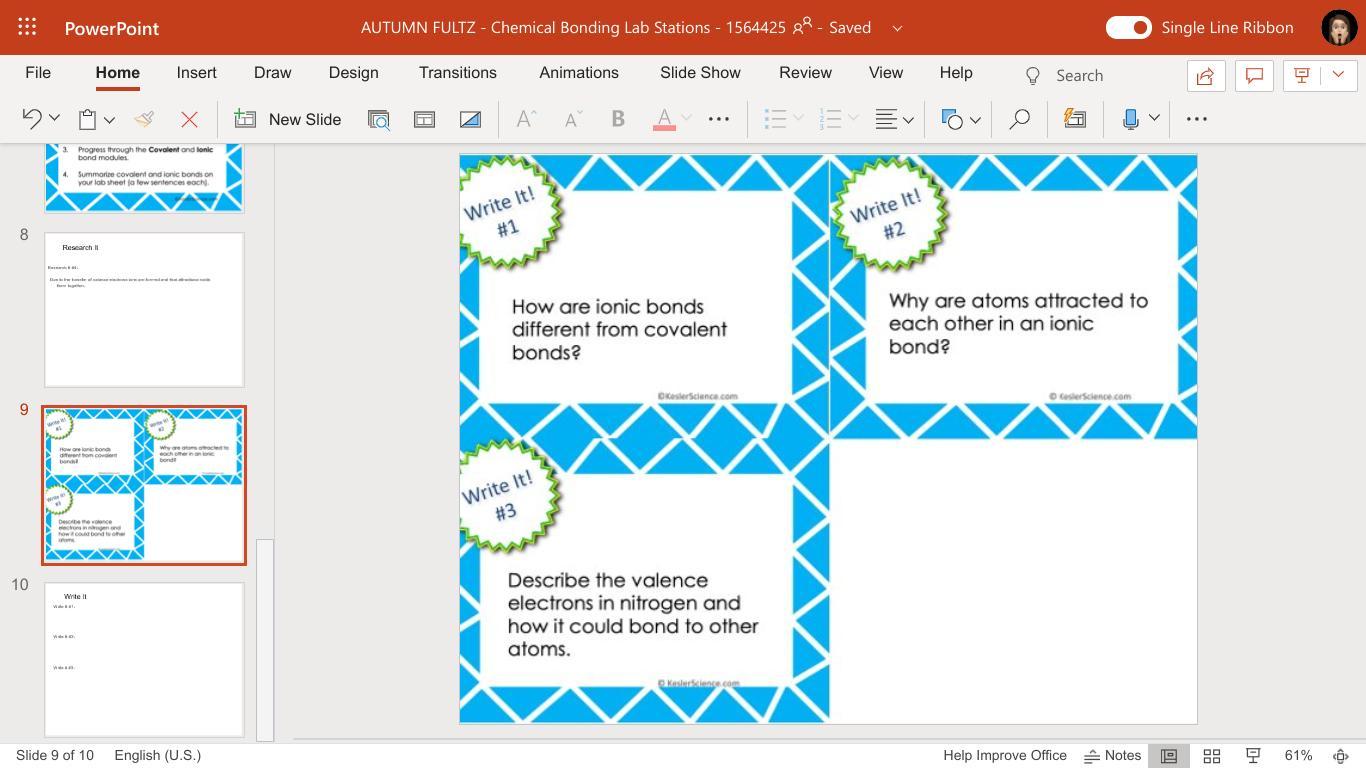1366x768 pixels.
Task: Open the Comments pane icon
Action: pyautogui.click(x=1253, y=75)
